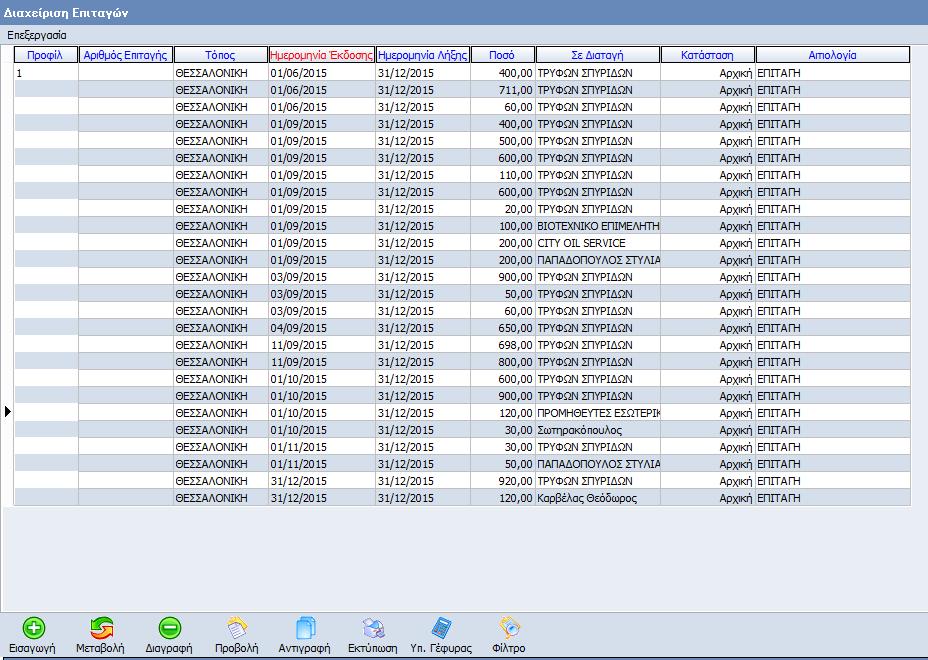Image resolution: width=928 pixels, height=660 pixels.
Task: Select the 711,00 amount cell
Action: point(503,91)
